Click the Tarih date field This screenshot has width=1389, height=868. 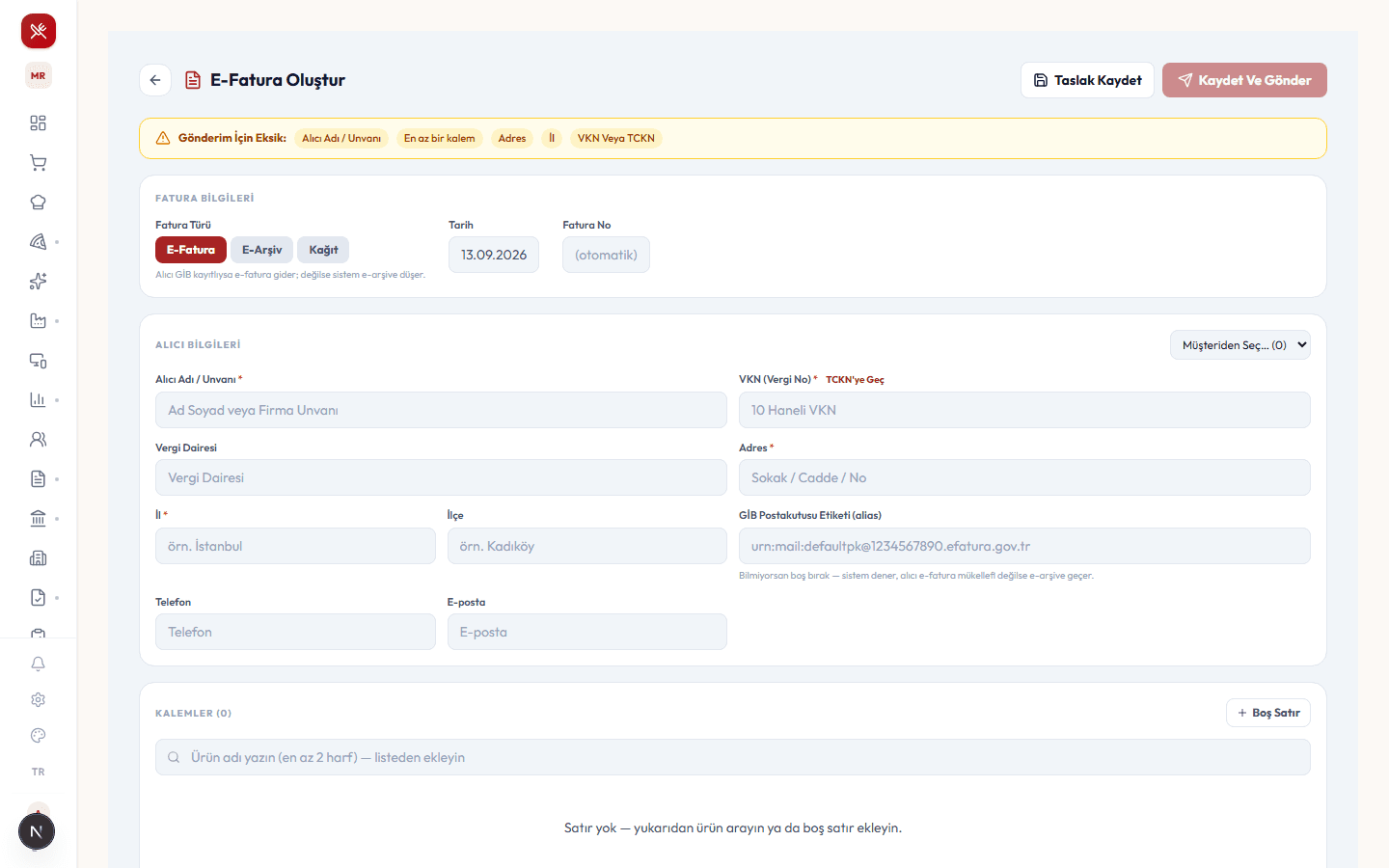(494, 255)
